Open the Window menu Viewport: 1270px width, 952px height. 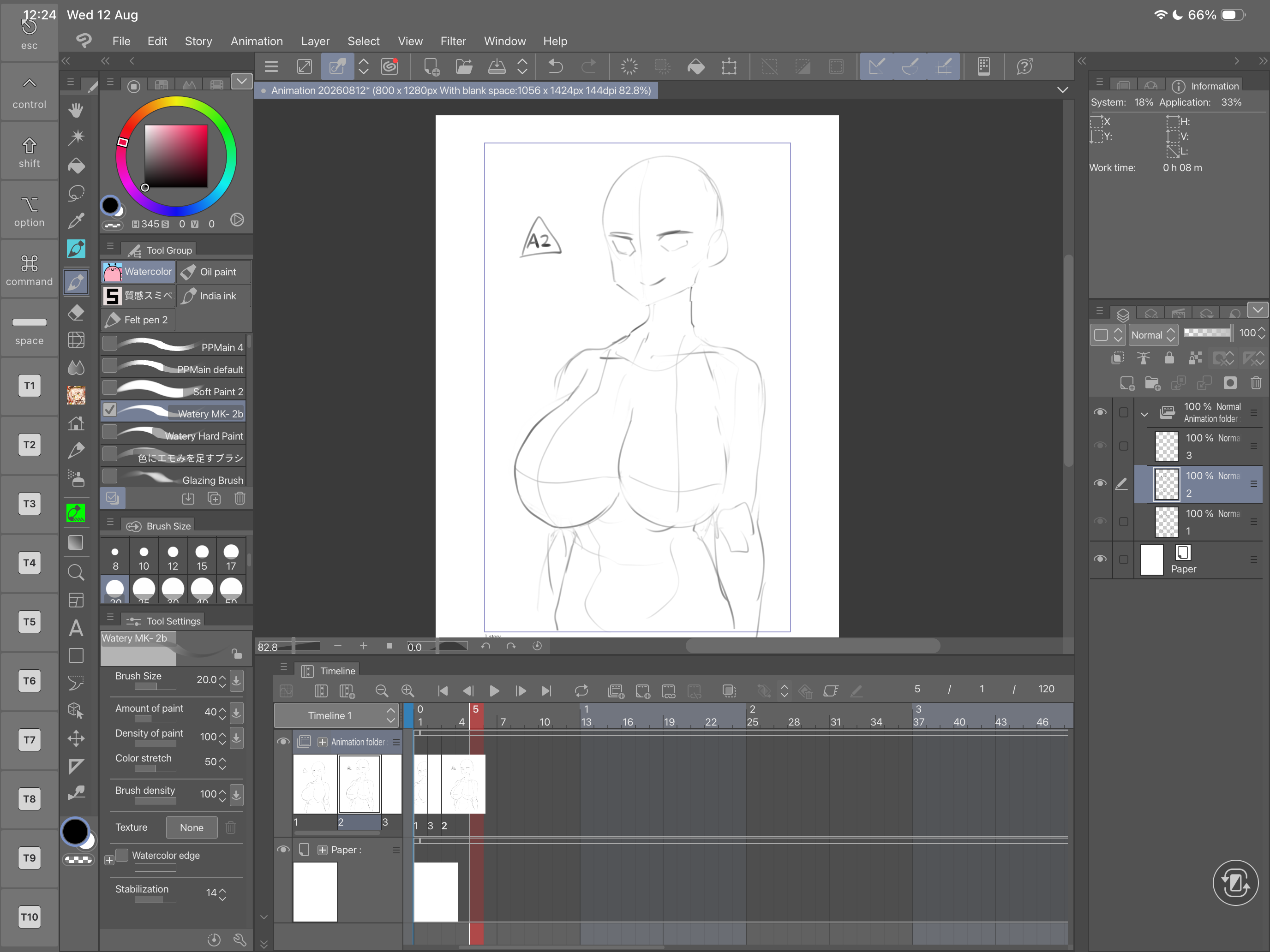[505, 42]
